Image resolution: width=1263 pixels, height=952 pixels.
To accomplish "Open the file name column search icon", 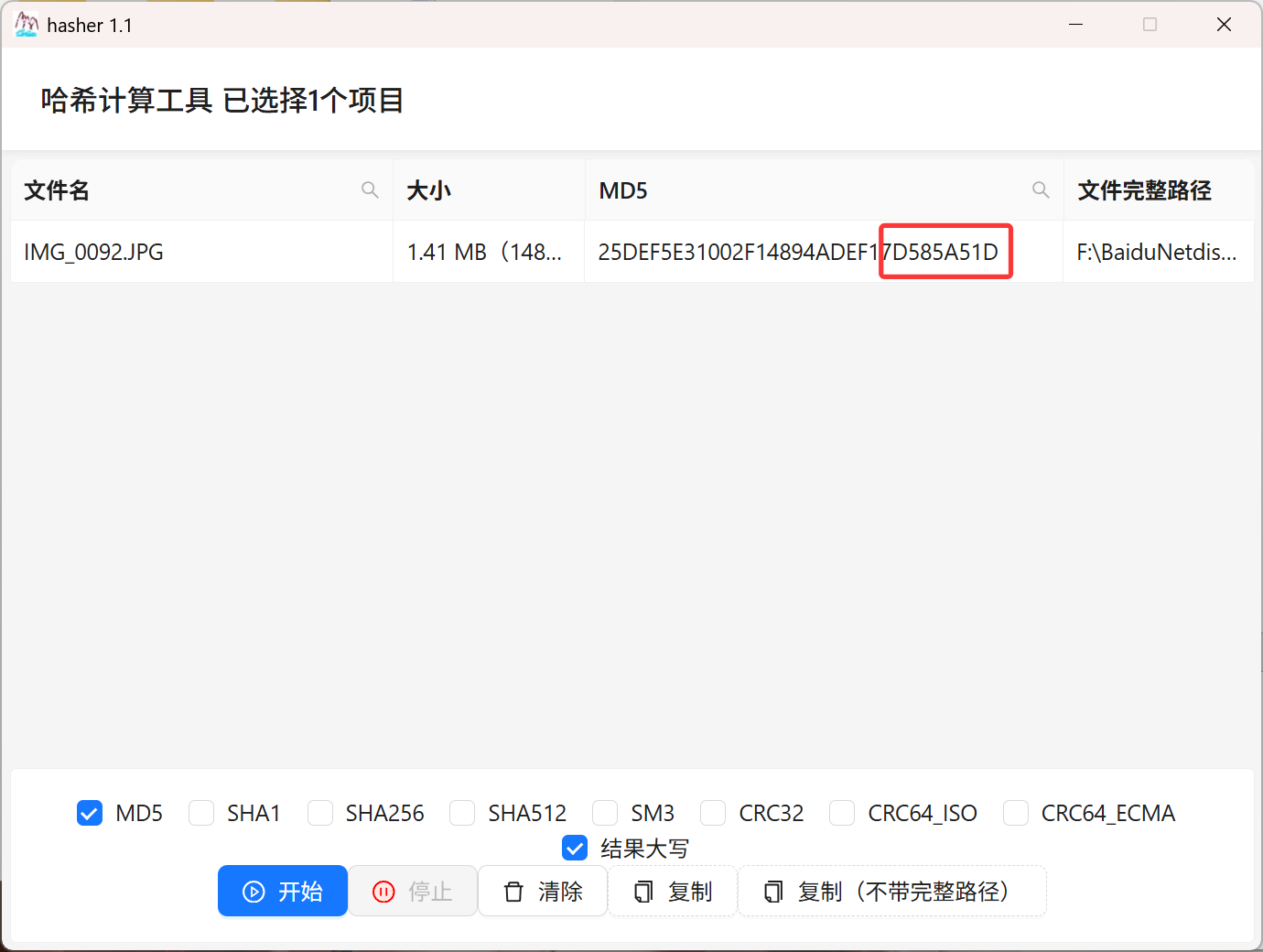I will click(x=370, y=189).
